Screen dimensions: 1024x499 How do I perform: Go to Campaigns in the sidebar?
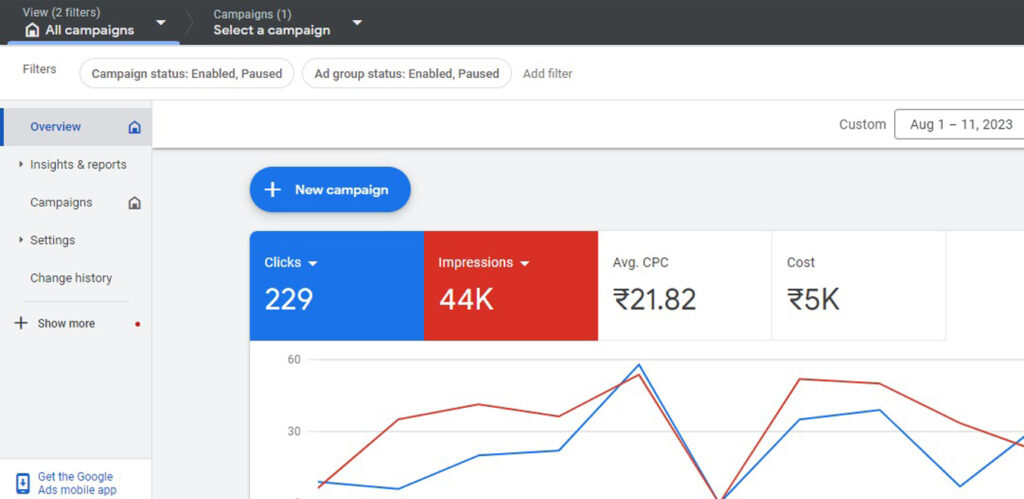(61, 202)
